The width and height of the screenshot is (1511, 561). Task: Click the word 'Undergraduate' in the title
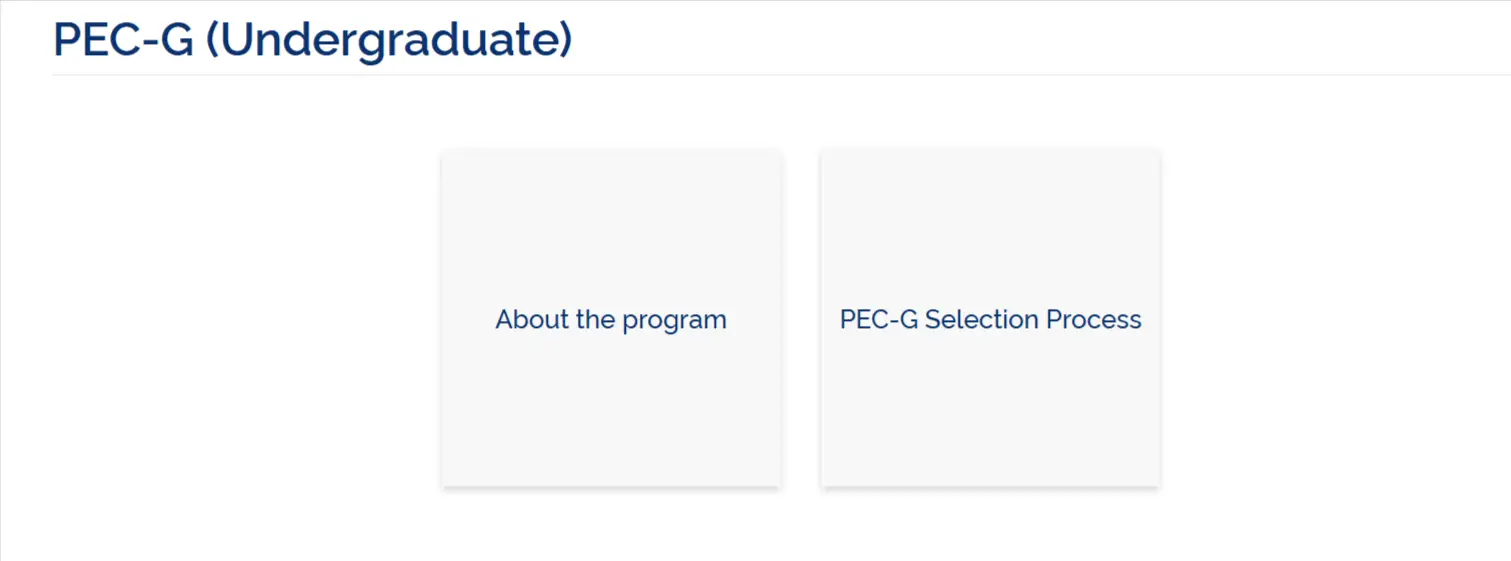point(390,41)
